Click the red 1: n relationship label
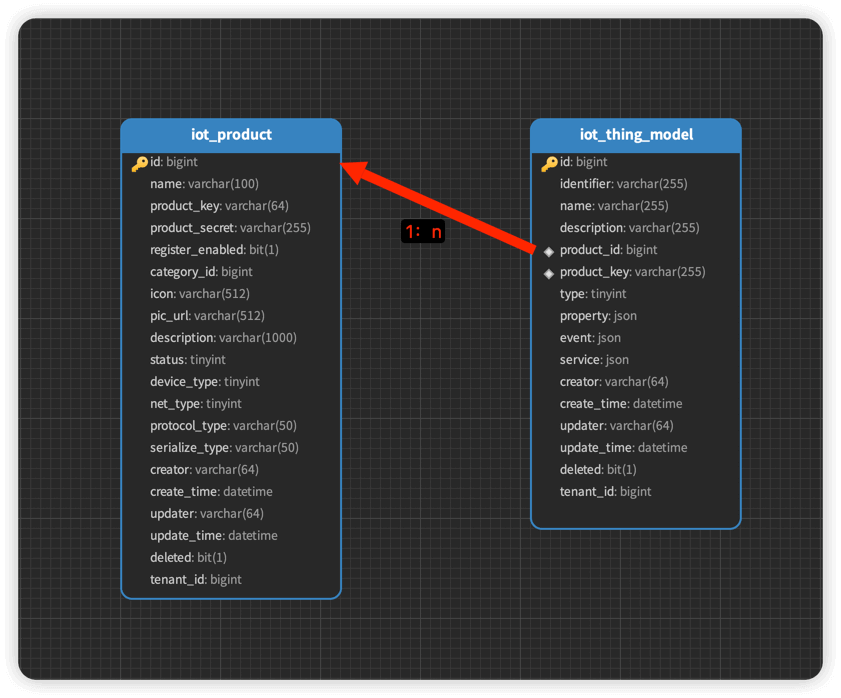The image size is (841, 698). (422, 231)
